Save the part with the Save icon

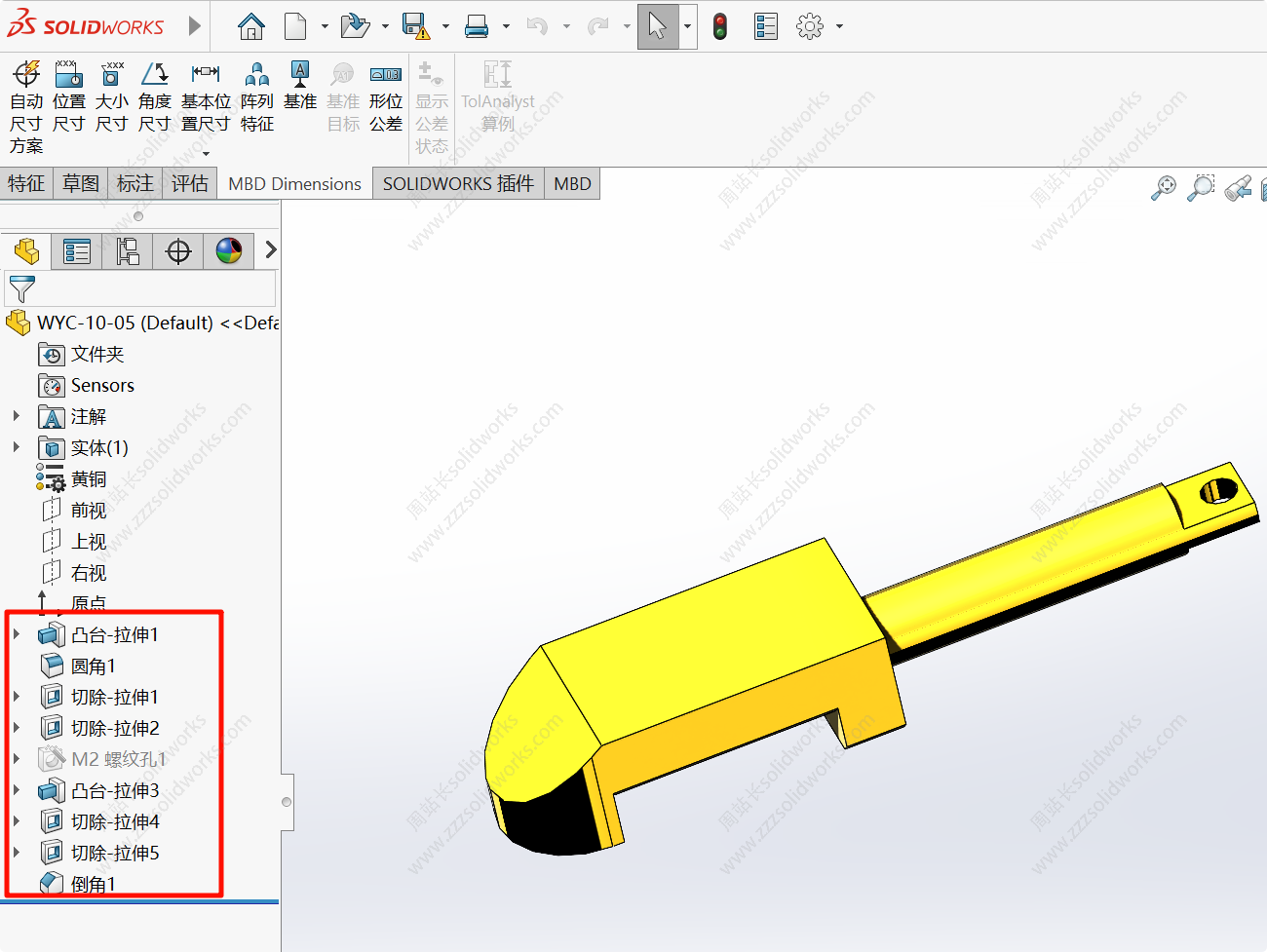click(x=416, y=26)
